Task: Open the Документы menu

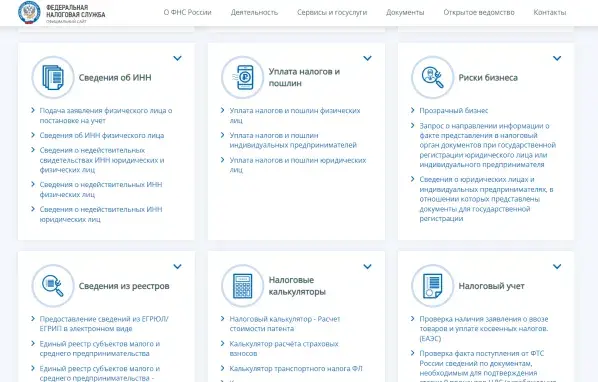Action: (x=405, y=12)
